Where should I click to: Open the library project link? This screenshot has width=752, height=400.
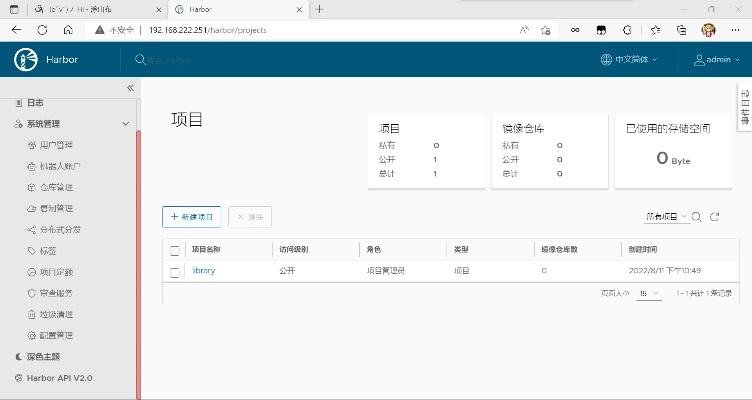(x=203, y=270)
